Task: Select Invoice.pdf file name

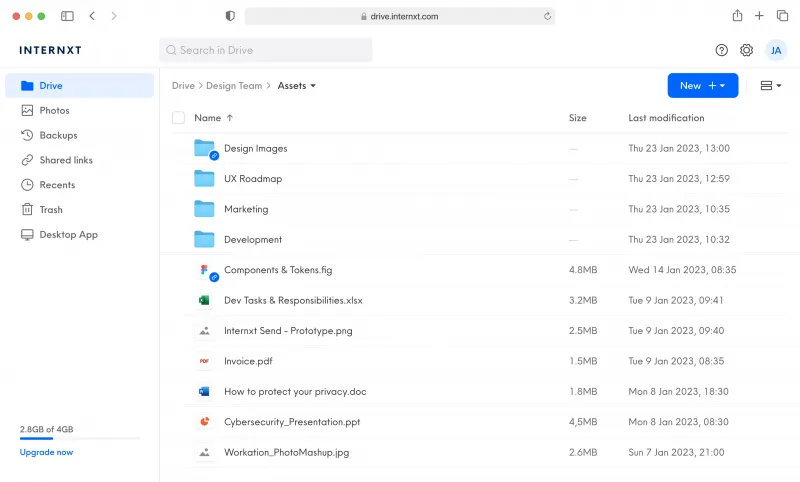Action: tap(248, 361)
